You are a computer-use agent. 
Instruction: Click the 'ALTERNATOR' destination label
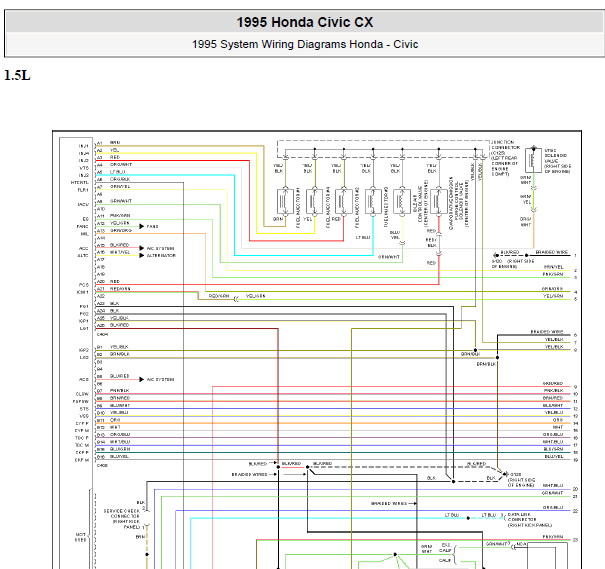point(161,255)
